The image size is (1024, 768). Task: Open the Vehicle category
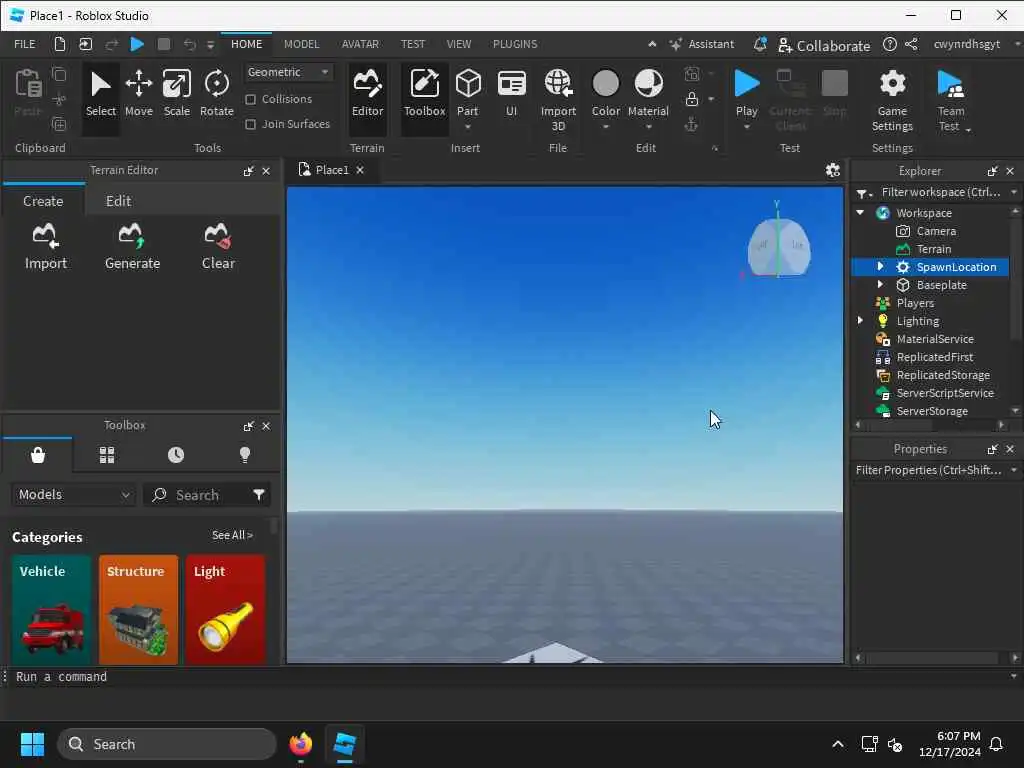pos(51,610)
